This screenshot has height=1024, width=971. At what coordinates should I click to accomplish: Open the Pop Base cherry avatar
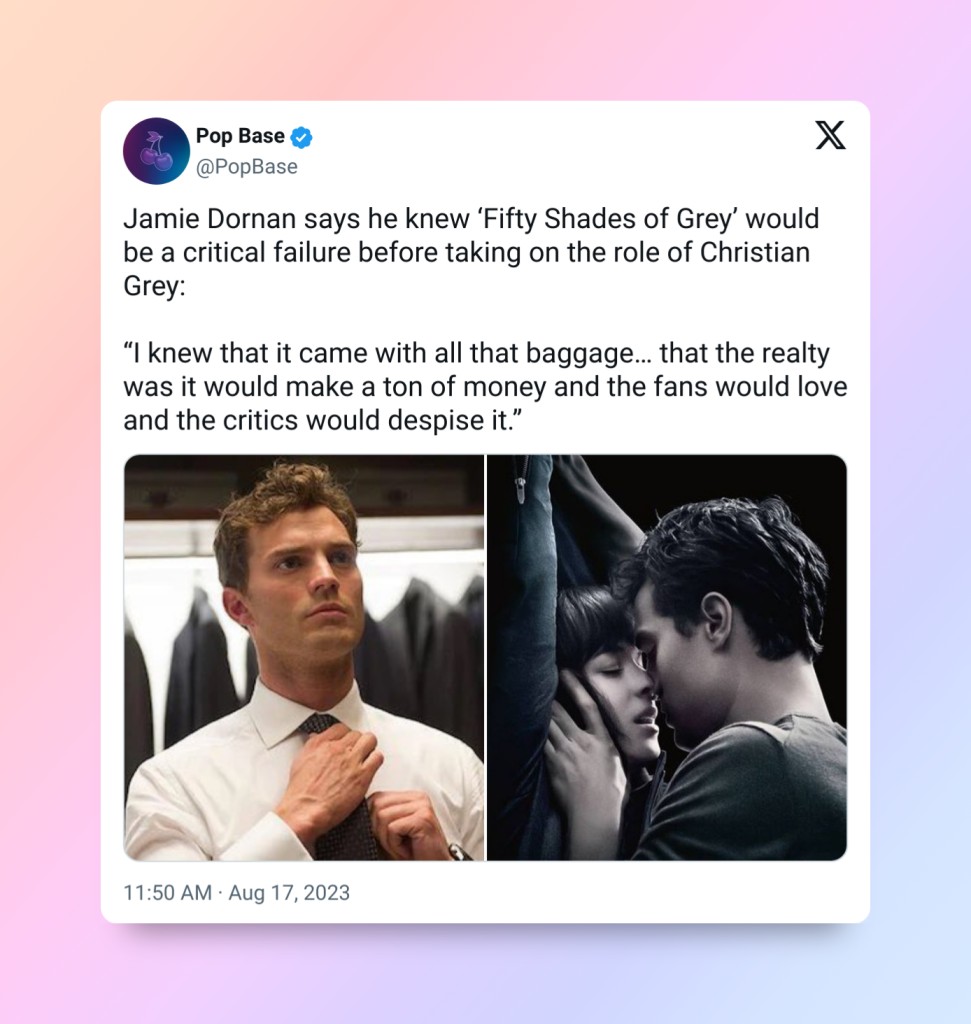tap(156, 151)
